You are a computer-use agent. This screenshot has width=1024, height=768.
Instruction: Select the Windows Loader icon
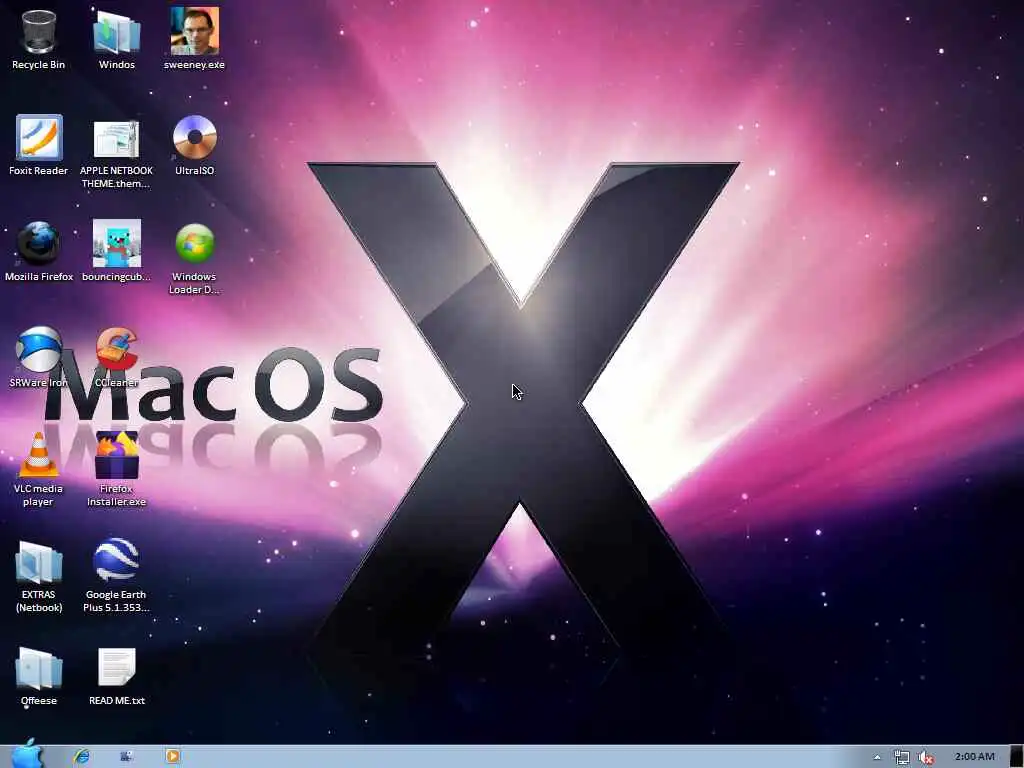(195, 243)
